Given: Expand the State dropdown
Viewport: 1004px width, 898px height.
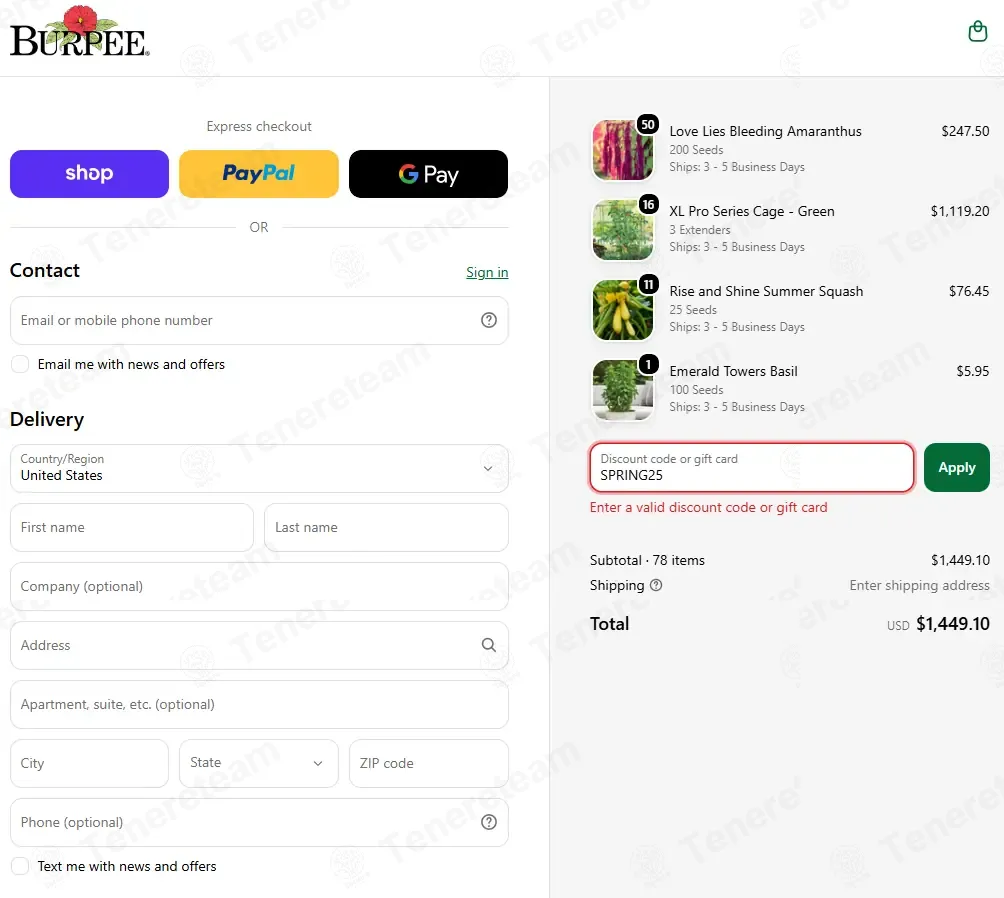Looking at the screenshot, I should coord(259,763).
